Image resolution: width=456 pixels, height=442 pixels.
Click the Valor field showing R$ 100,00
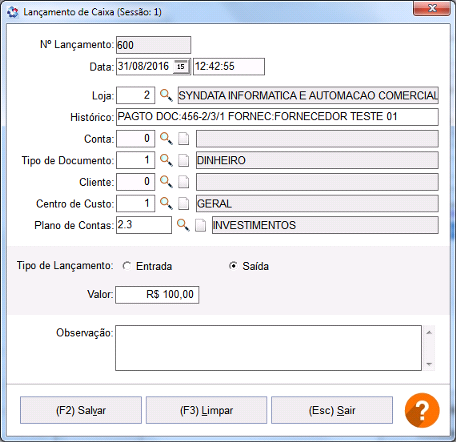pyautogui.click(x=157, y=295)
